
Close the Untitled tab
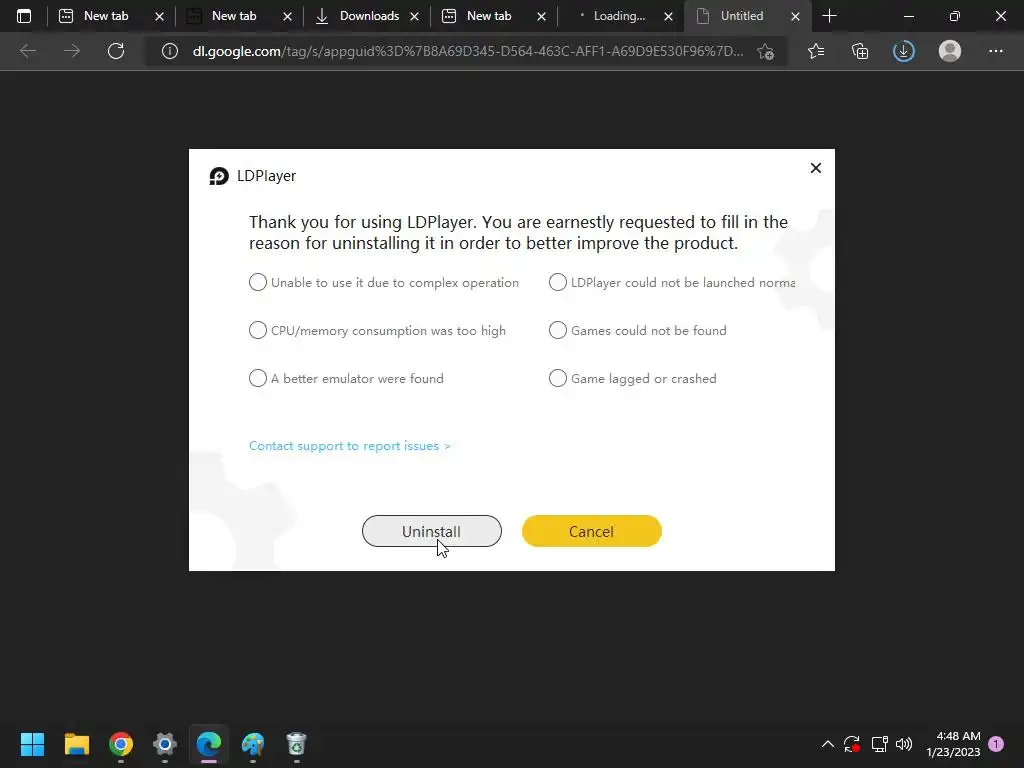[x=795, y=17]
